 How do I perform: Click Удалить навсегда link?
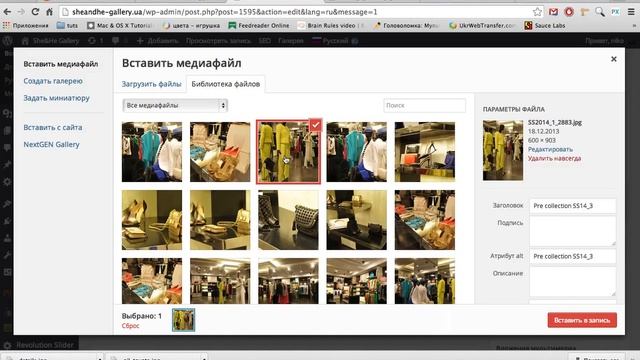pos(554,158)
